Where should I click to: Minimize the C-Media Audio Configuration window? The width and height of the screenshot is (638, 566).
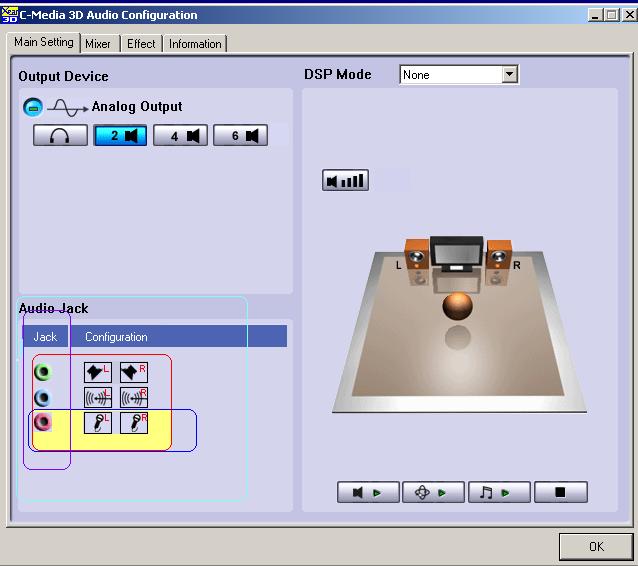595,15
